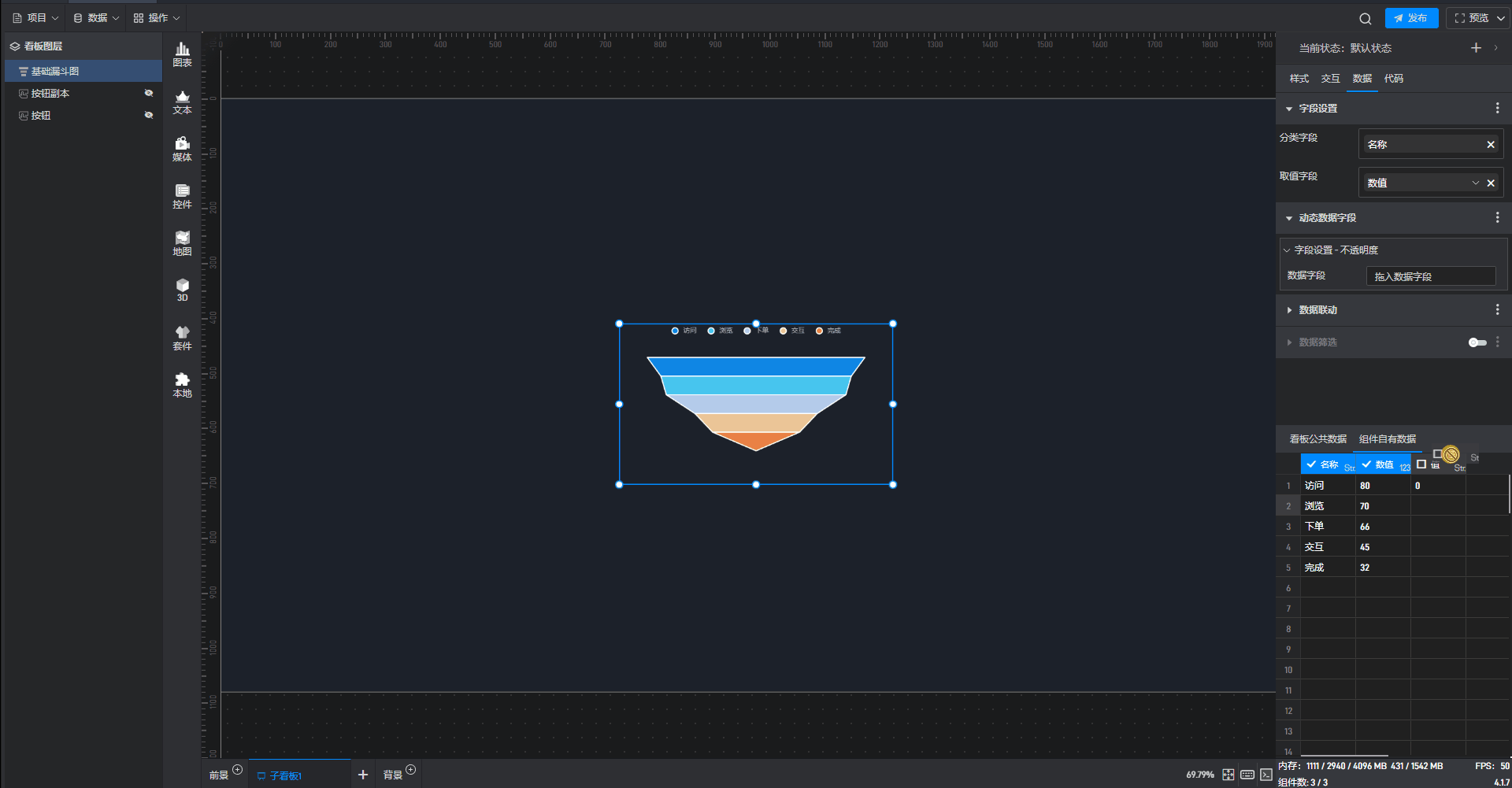Image resolution: width=1512 pixels, height=788 pixels.
Task: Enable the 数据筛选 toggle switch
Action: (1477, 342)
